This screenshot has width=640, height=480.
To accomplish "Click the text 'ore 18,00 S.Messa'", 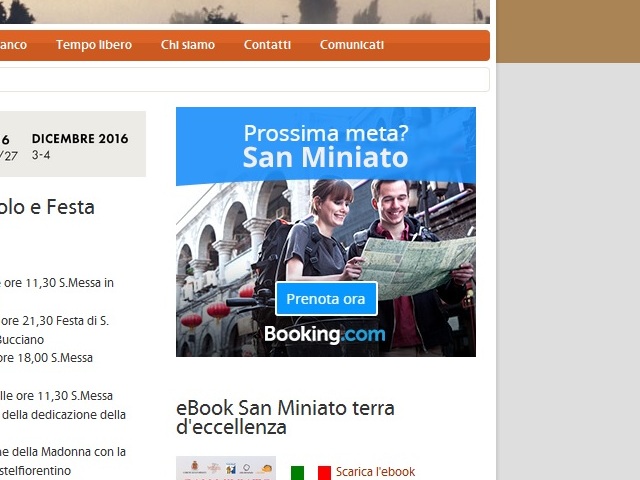I will pyautogui.click(x=46, y=358).
